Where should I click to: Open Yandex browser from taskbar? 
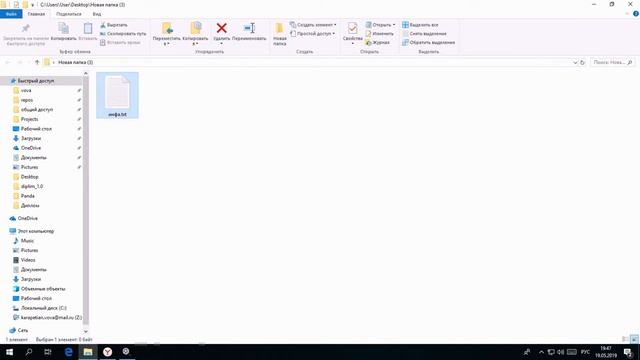(107, 352)
